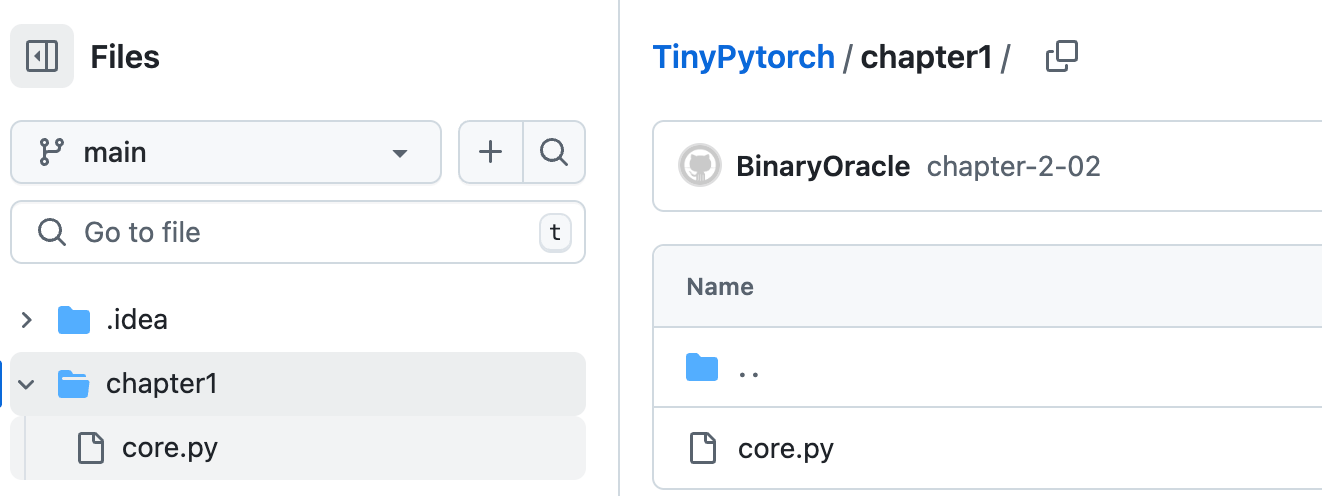The height and width of the screenshot is (496, 1322).
Task: Open core.py link in the file table
Action: point(786,449)
